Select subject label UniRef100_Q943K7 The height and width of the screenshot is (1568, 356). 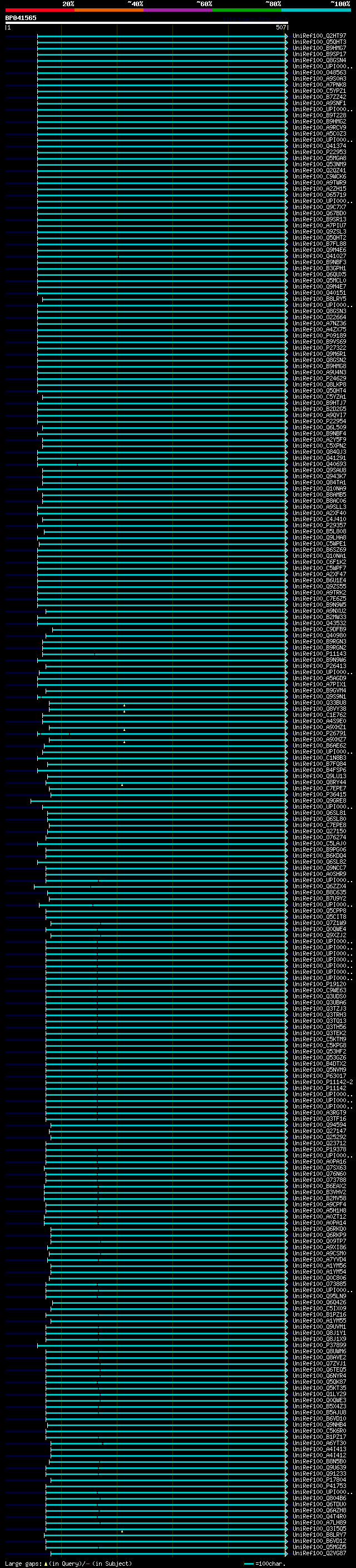click(x=319, y=477)
